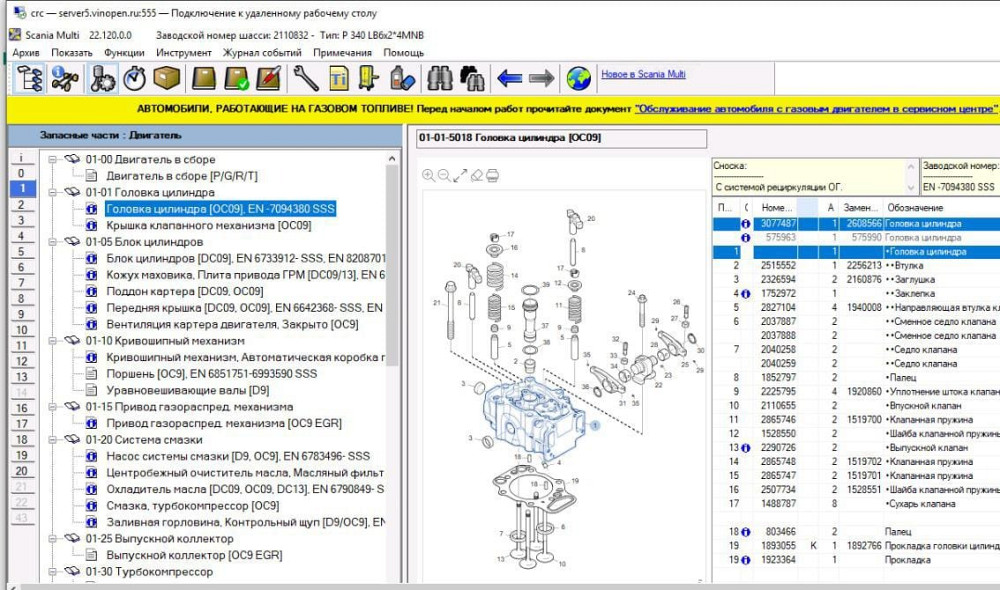Screen dimensions: 1000x590
Task: Click the stopwatch icon in toolbar
Action: pos(135,78)
